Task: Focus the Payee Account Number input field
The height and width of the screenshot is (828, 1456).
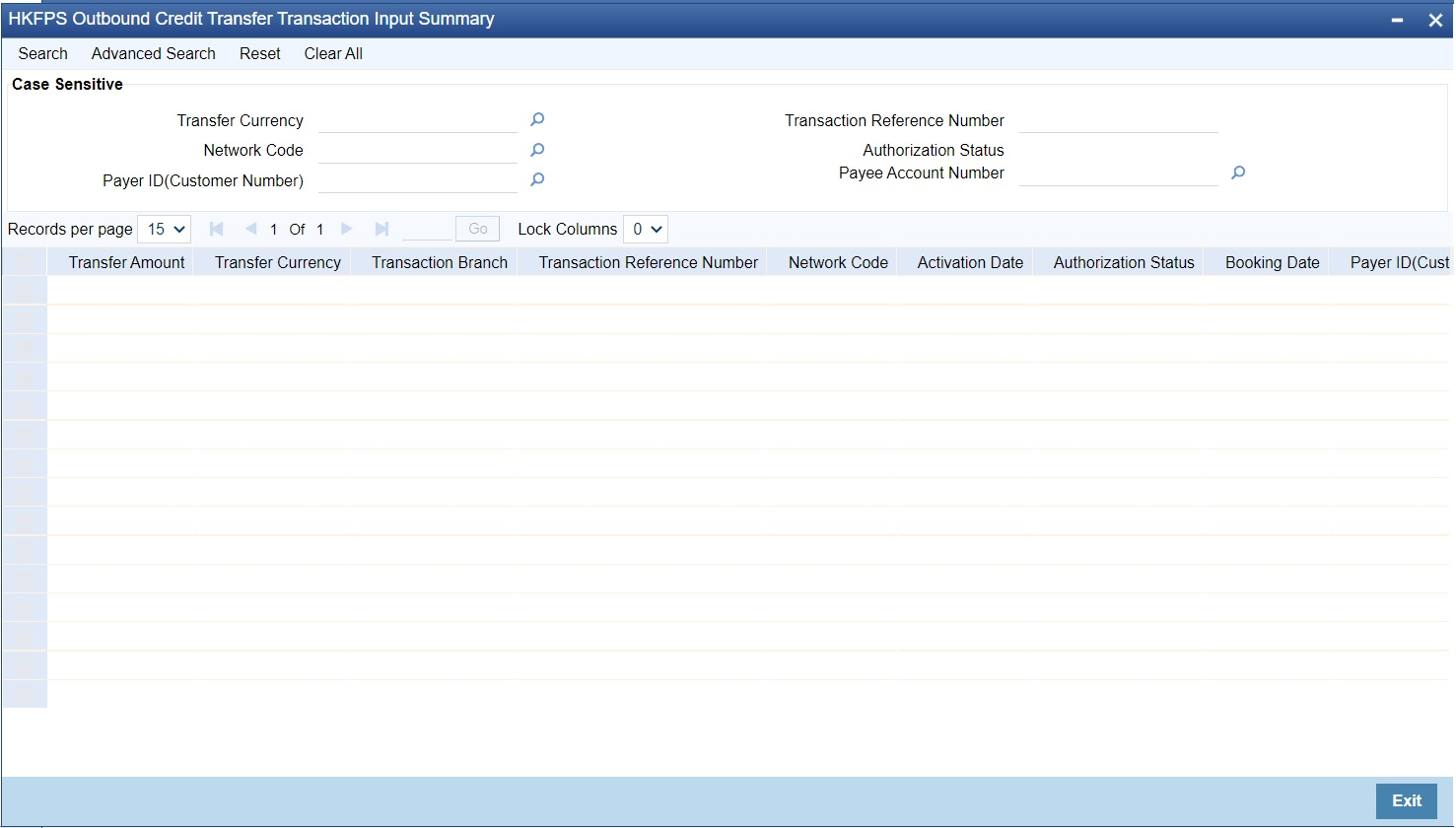Action: click(1119, 173)
